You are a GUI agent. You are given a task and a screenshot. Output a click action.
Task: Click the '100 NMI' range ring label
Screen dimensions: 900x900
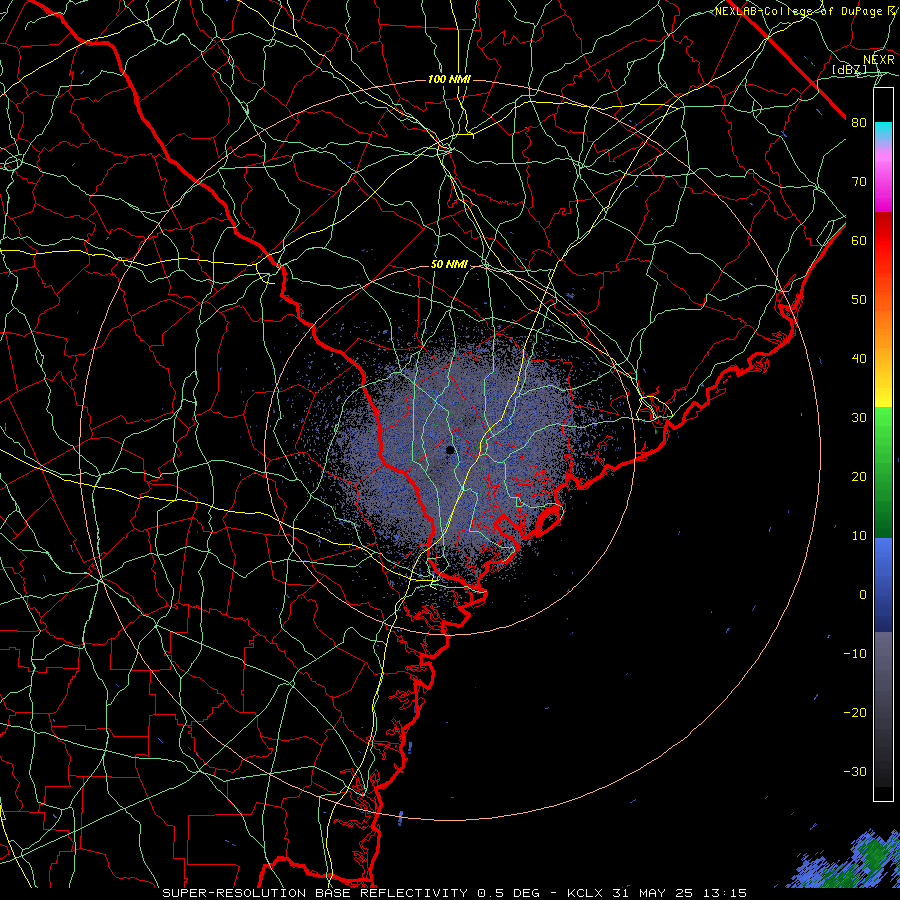point(449,79)
